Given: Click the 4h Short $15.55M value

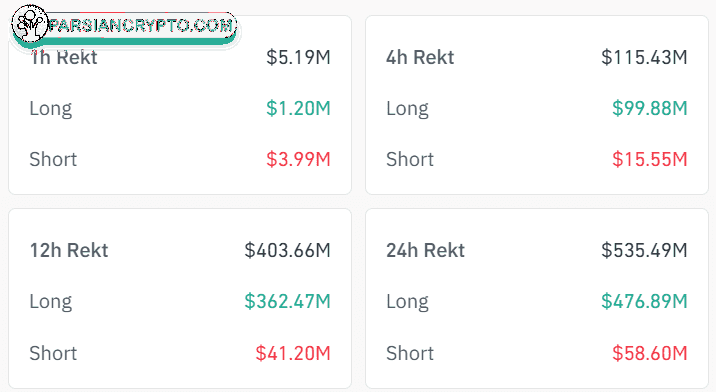Looking at the screenshot, I should coord(649,159).
